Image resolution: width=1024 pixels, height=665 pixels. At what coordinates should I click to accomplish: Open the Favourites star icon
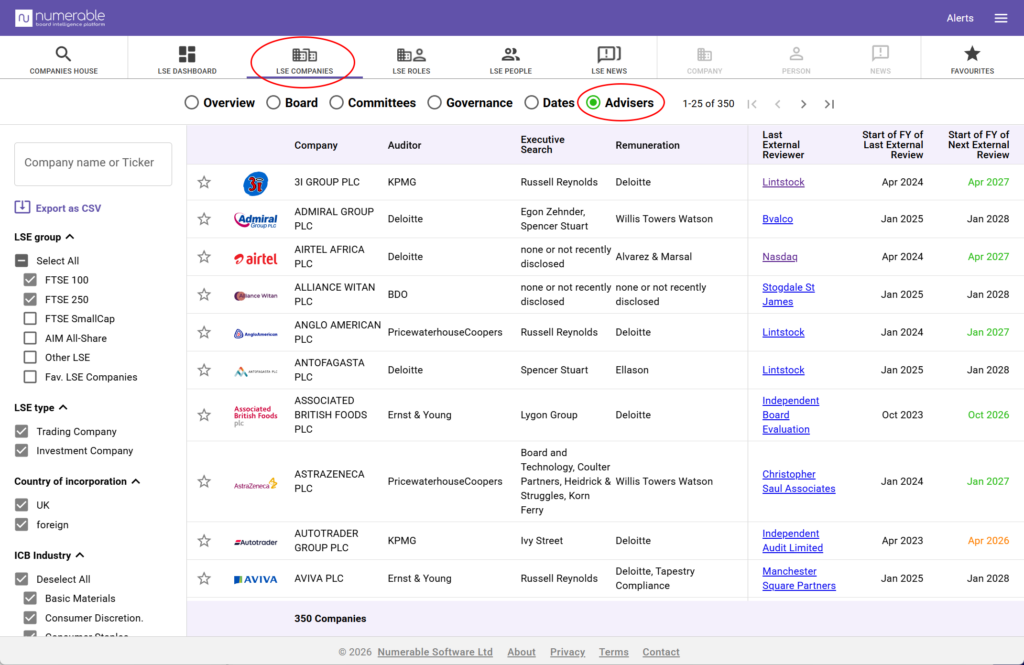(972, 54)
